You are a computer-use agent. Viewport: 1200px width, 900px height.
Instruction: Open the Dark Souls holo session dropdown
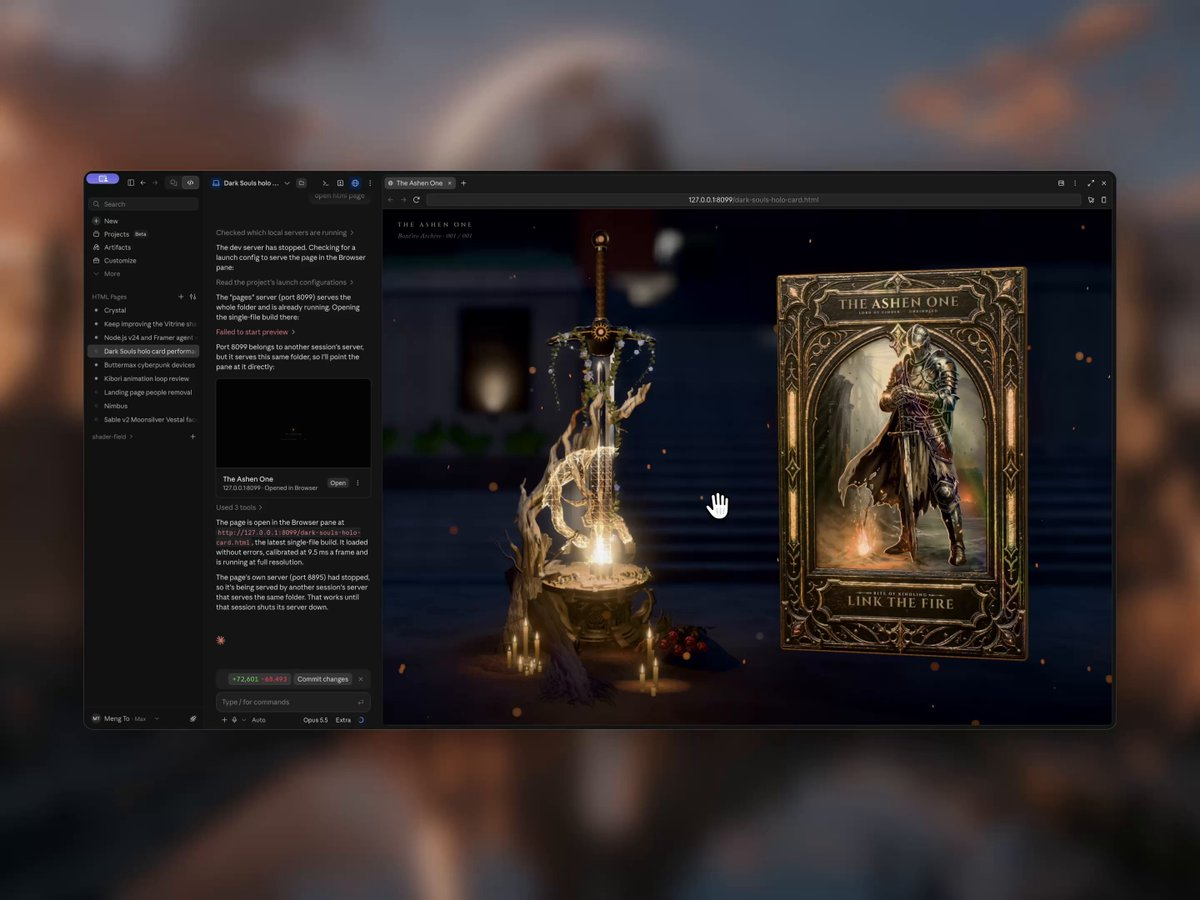coord(287,183)
